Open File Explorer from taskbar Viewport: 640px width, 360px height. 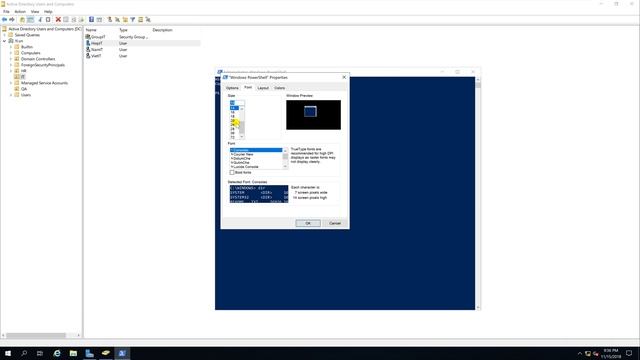73,353
